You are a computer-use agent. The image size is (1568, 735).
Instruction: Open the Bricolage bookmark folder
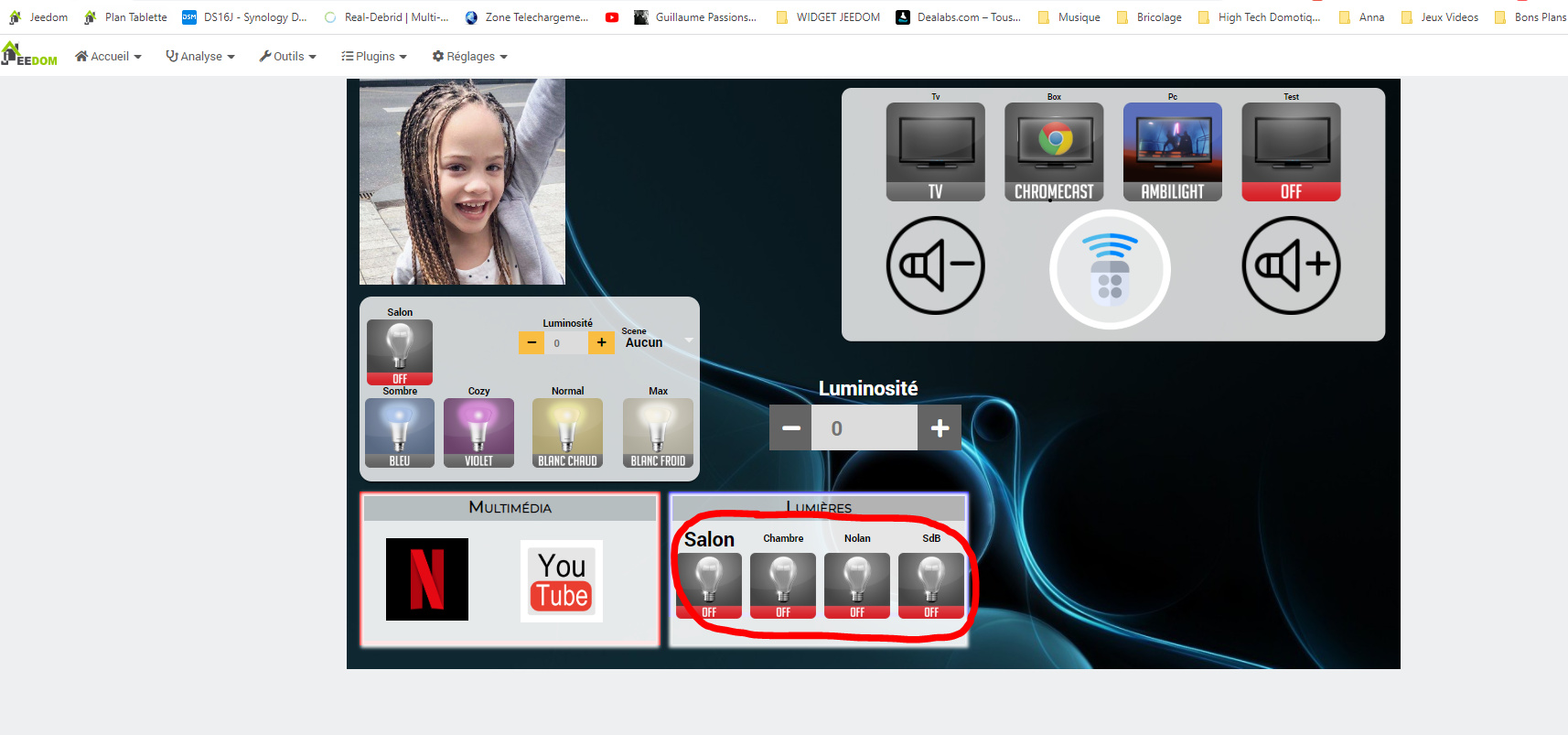coord(1149,16)
